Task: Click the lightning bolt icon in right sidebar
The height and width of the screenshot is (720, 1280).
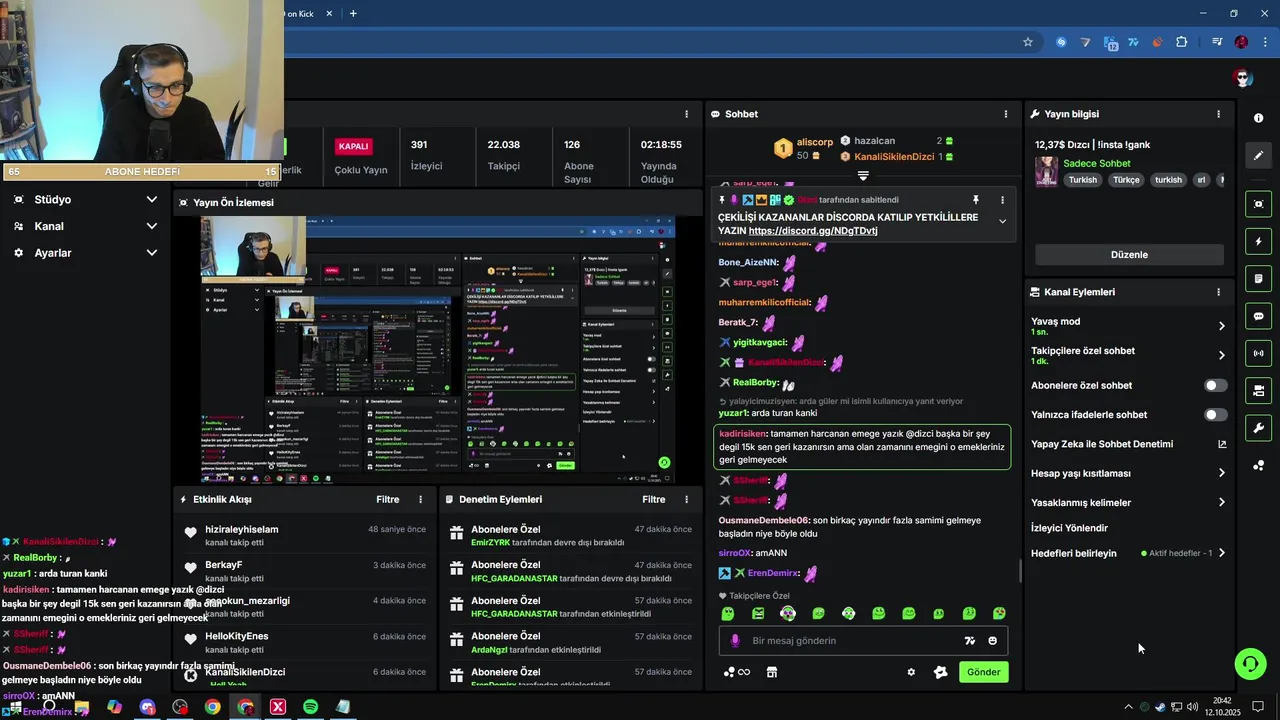Action: [x=1258, y=241]
